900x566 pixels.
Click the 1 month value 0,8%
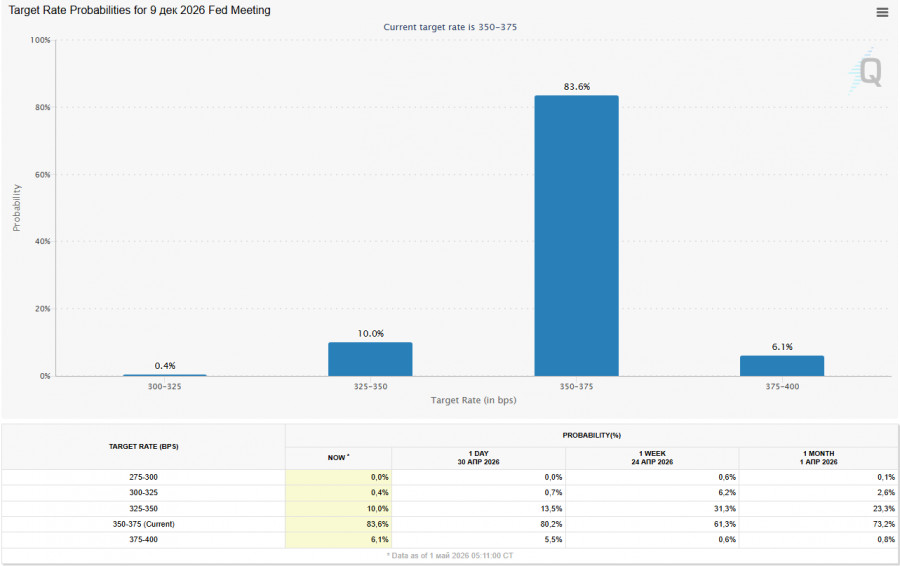click(x=886, y=540)
